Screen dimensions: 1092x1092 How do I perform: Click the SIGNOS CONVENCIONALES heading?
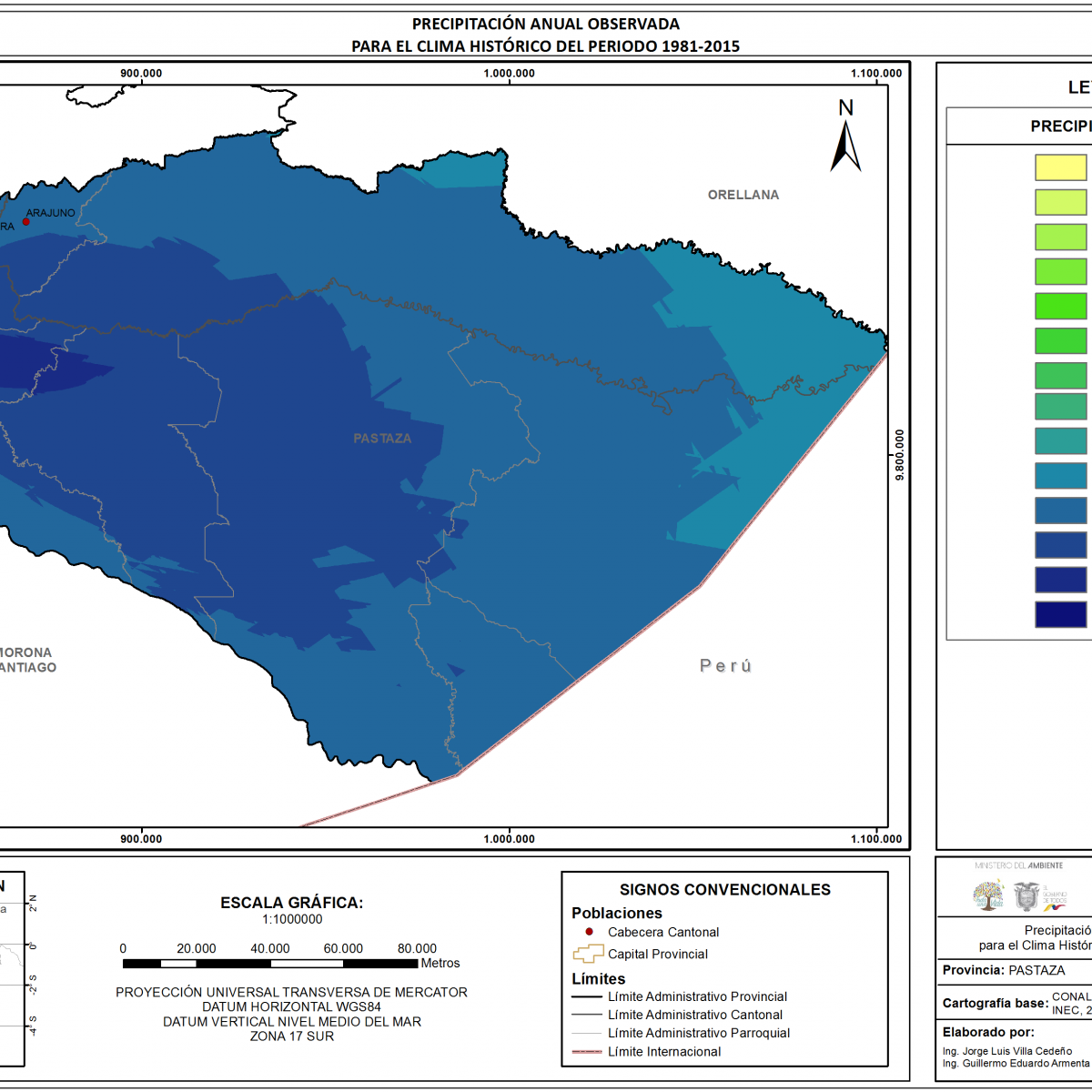[725, 890]
